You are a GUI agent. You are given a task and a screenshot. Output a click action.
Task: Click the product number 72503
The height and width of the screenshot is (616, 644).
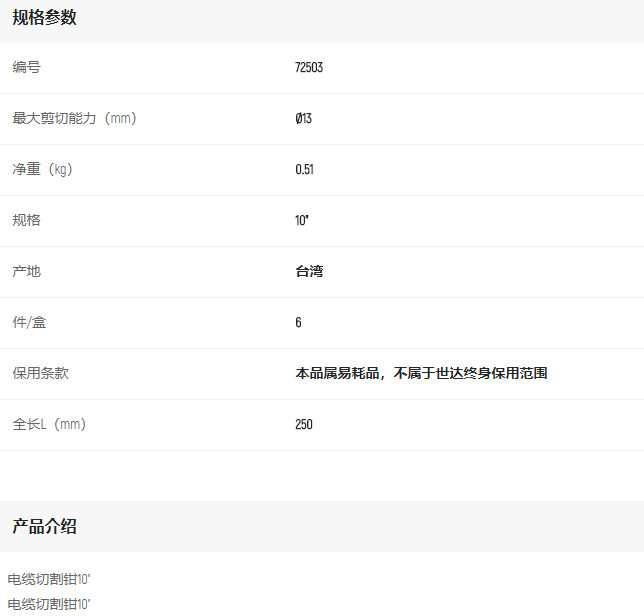pos(309,68)
